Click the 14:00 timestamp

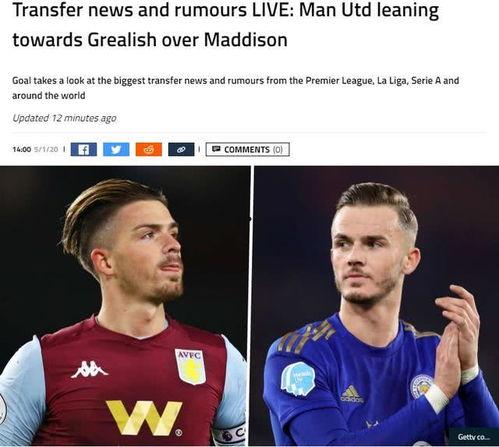pyautogui.click(x=22, y=149)
